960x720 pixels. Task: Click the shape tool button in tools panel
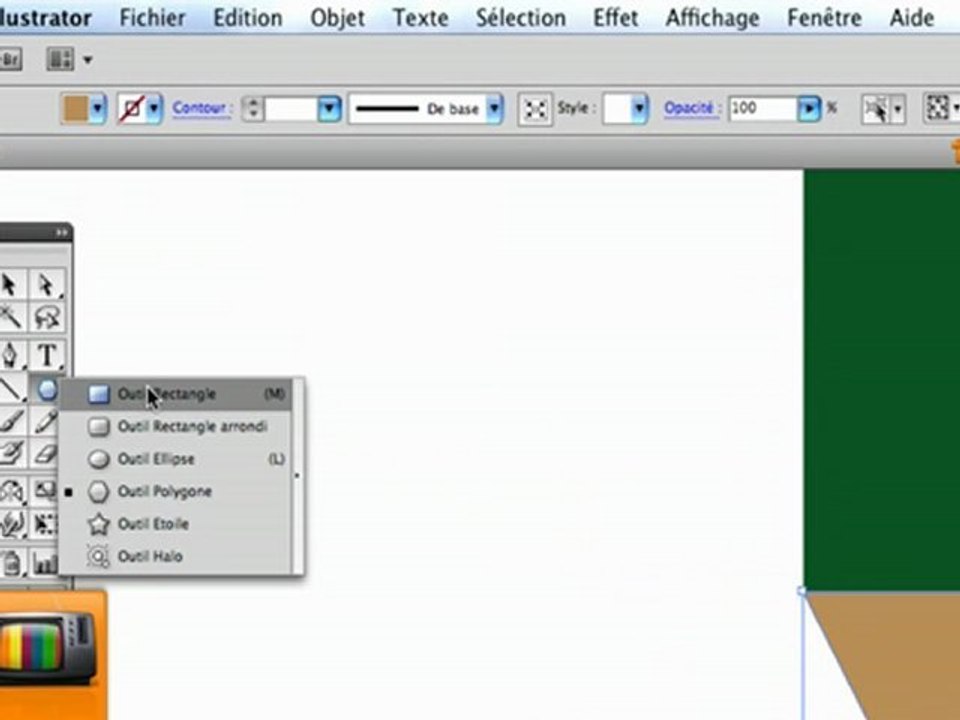click(x=47, y=389)
